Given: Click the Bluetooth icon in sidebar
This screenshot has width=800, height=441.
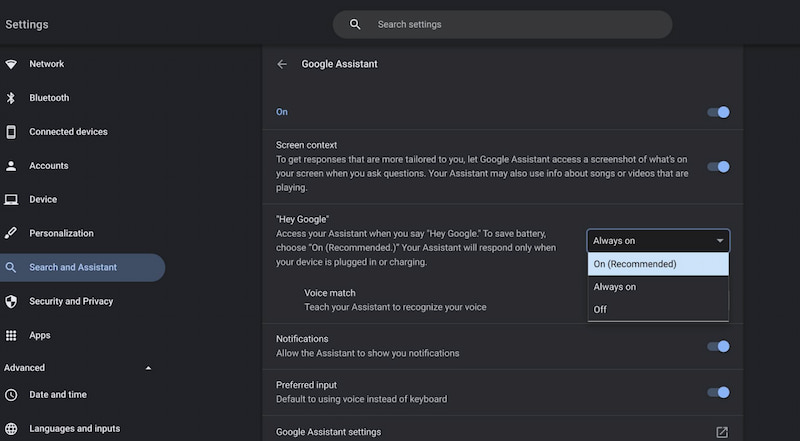Looking at the screenshot, I should tap(11, 98).
